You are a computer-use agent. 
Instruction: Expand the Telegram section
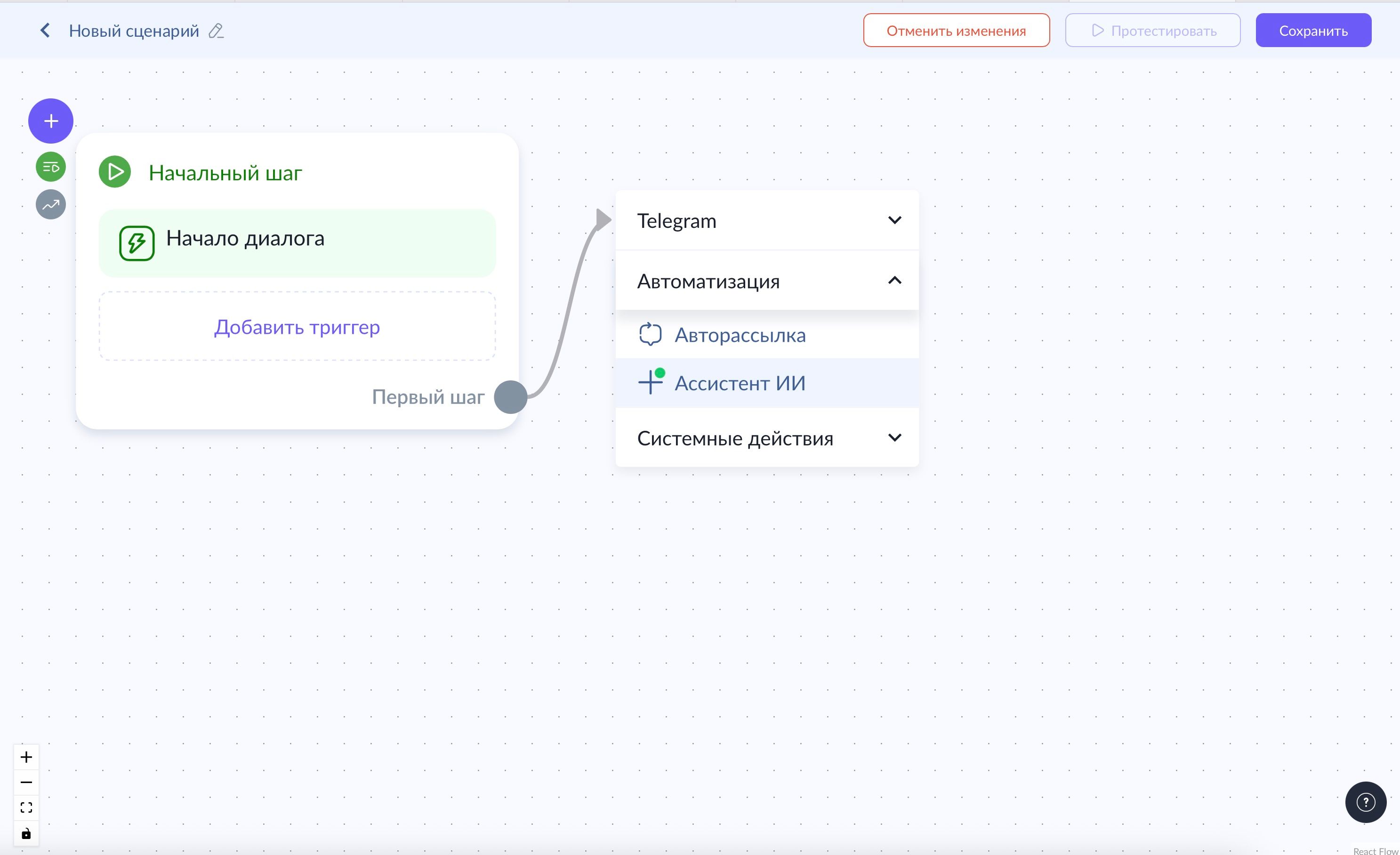[766, 220]
